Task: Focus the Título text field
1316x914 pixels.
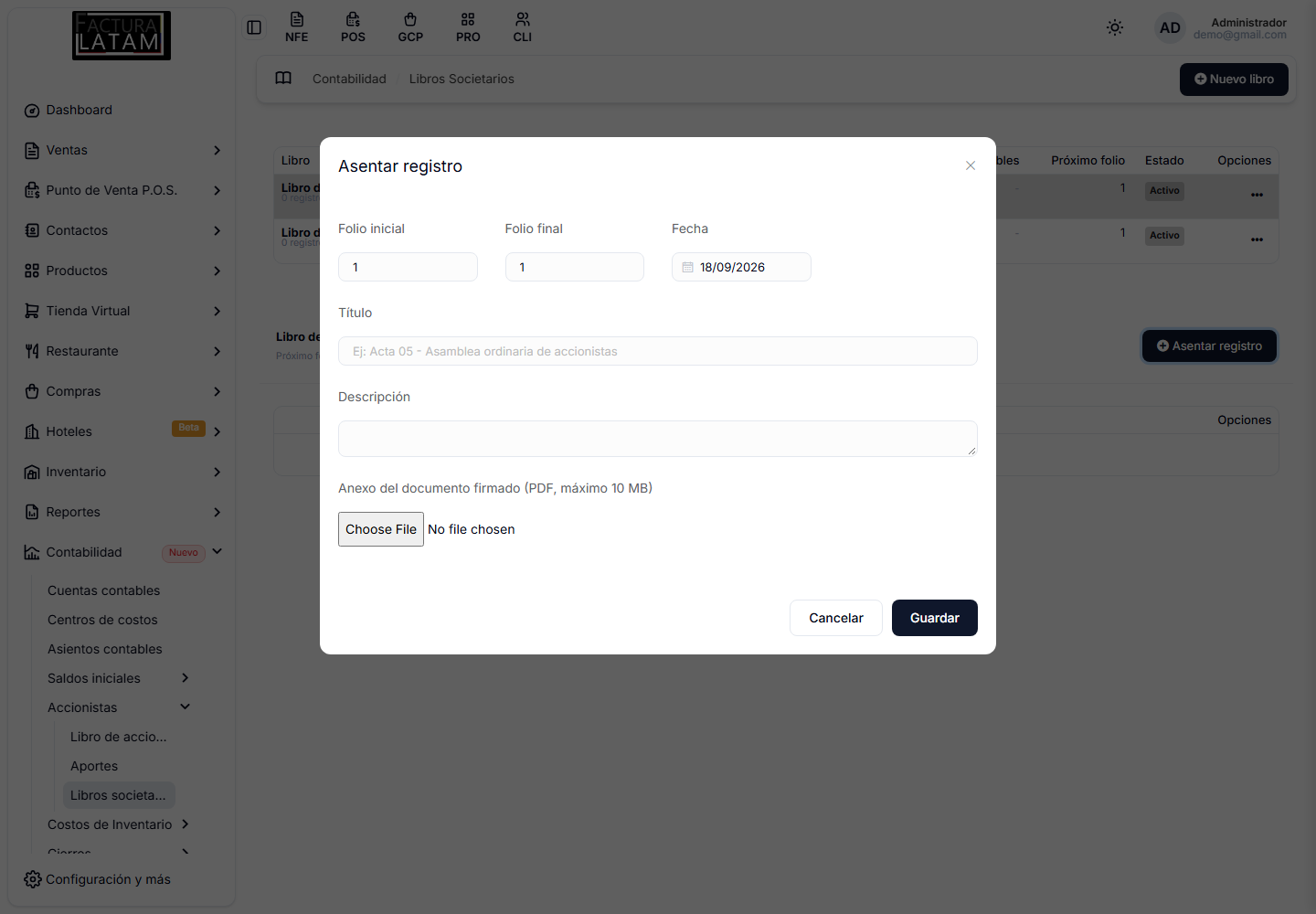Action: click(658, 351)
